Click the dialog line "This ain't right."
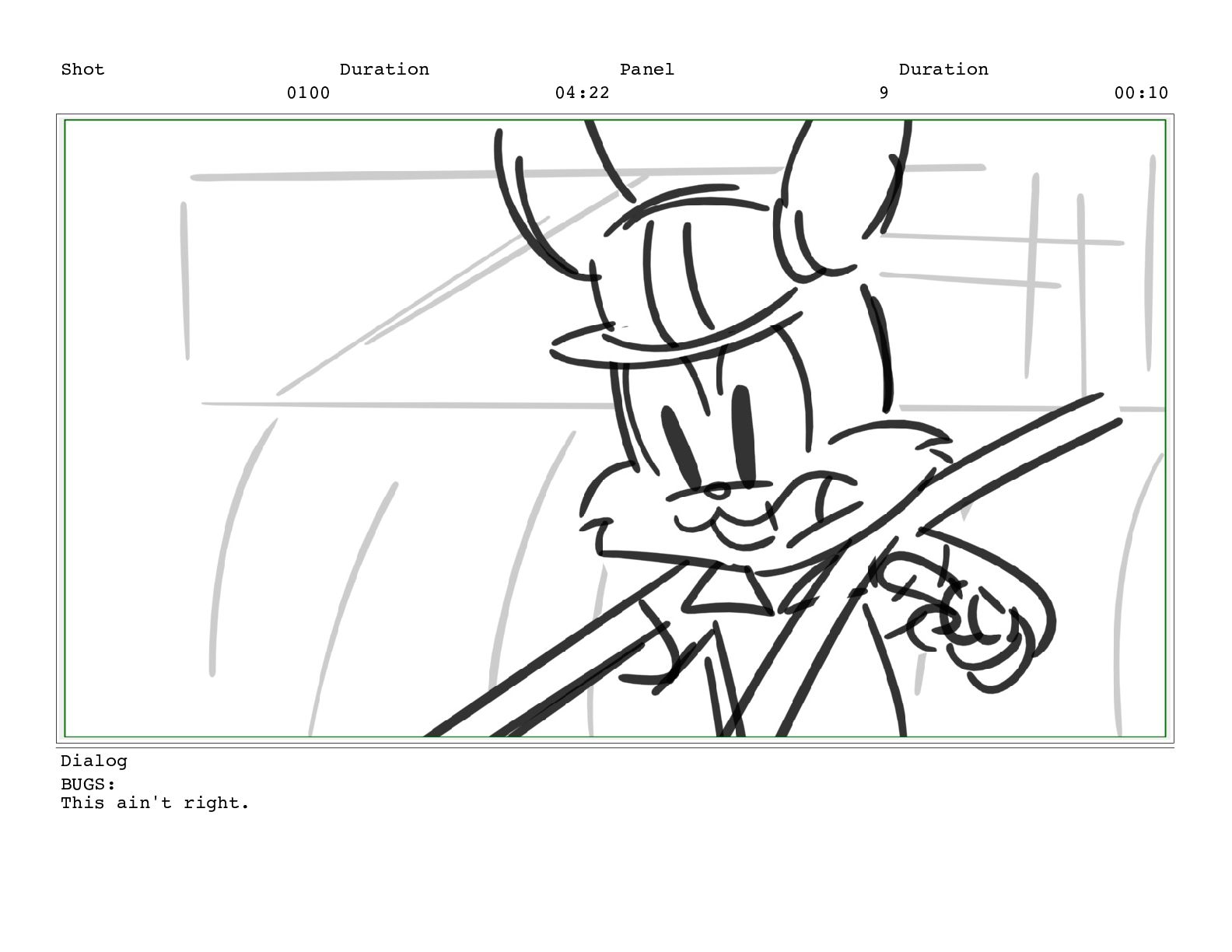This screenshot has width=1232, height=952. (156, 803)
